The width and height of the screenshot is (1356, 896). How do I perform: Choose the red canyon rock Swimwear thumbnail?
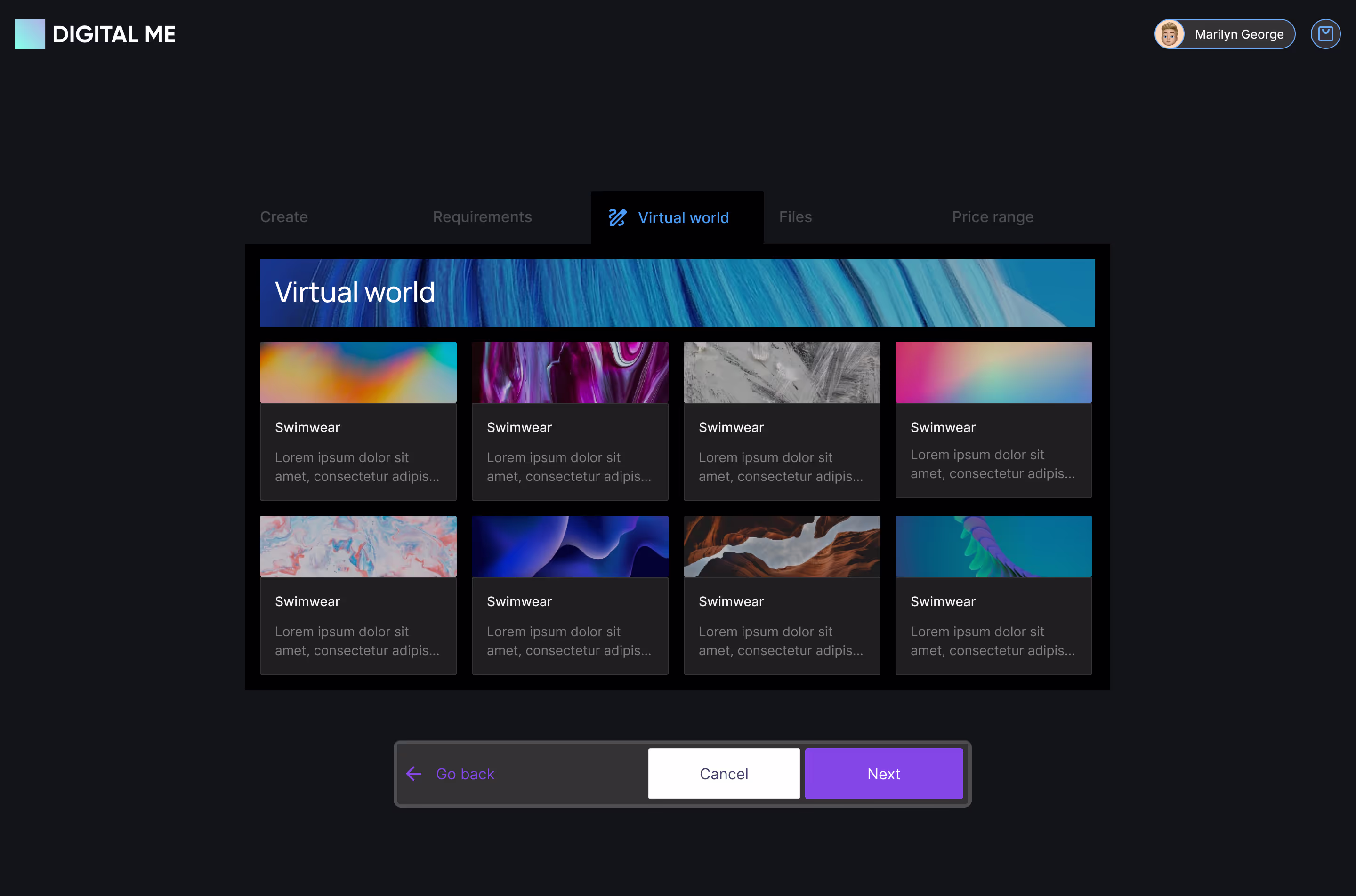[782, 546]
